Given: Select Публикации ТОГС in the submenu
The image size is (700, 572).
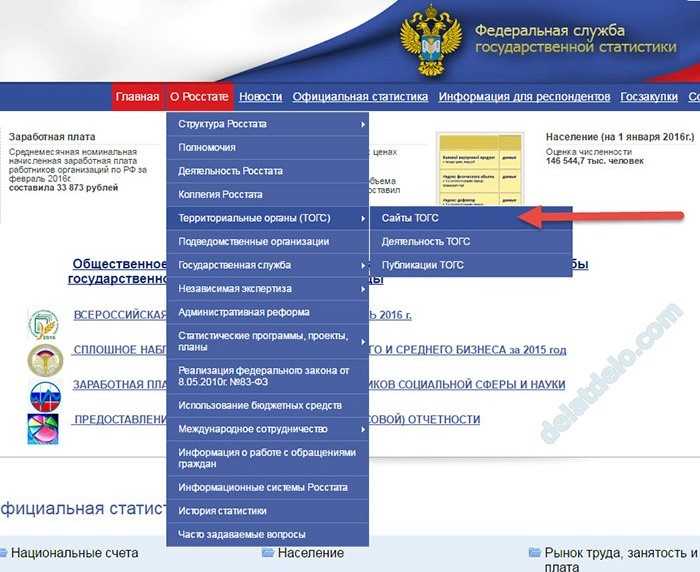Looking at the screenshot, I should (471, 265).
